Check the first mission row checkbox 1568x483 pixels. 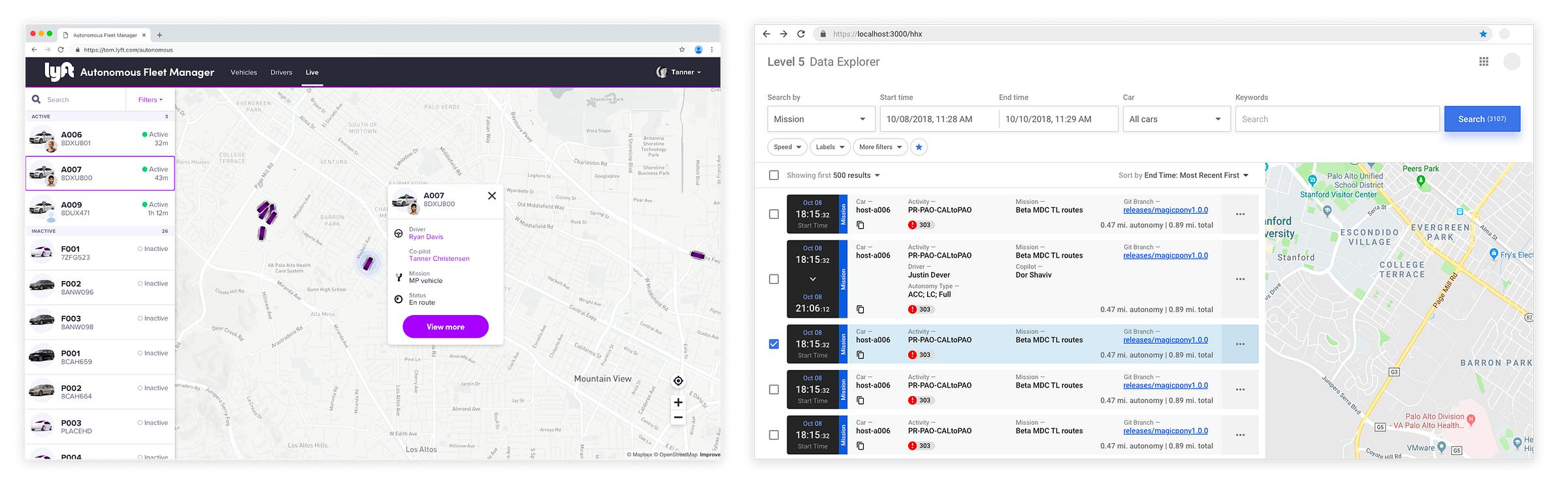pos(774,214)
